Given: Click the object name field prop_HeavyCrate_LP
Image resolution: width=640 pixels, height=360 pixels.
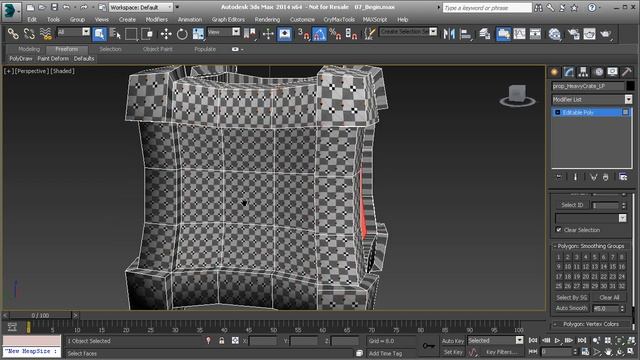Looking at the screenshot, I should [x=588, y=86].
